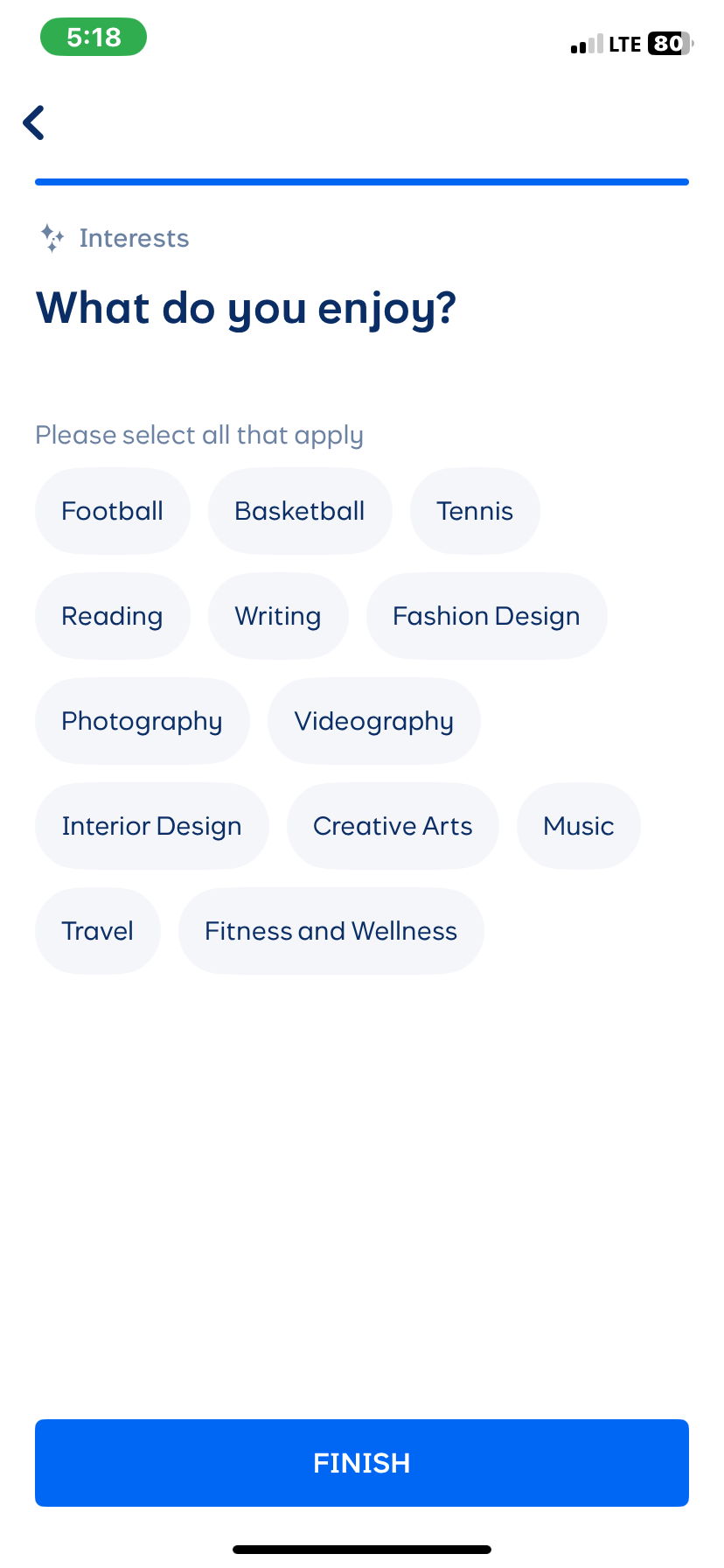The width and height of the screenshot is (724, 1568).
Task: Tap the battery status icon
Action: point(670,44)
